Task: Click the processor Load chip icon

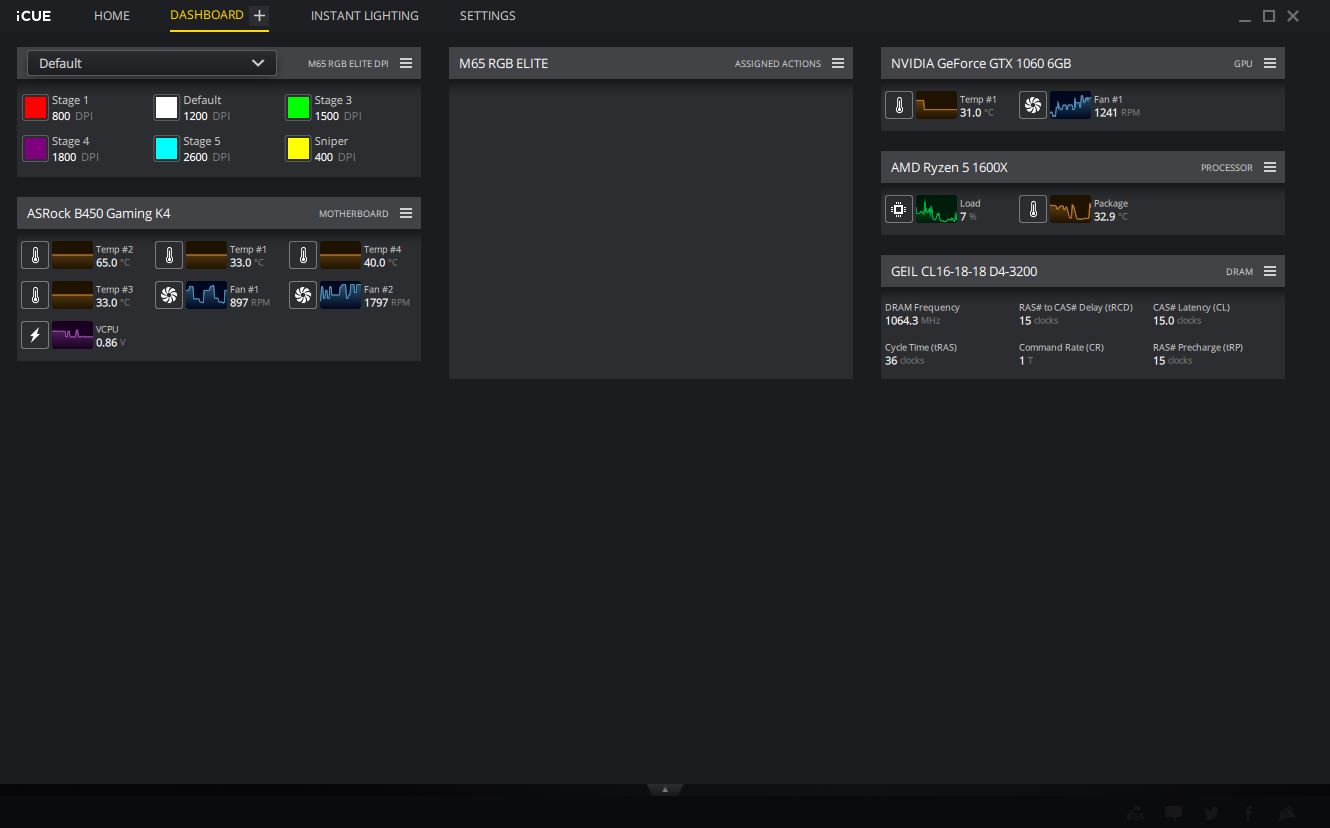Action: [x=899, y=209]
